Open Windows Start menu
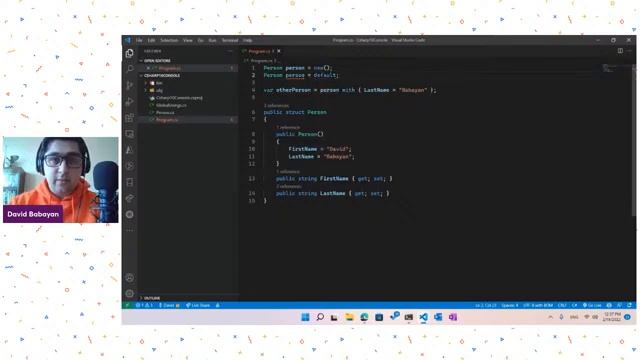640x360 pixels. tap(305, 317)
